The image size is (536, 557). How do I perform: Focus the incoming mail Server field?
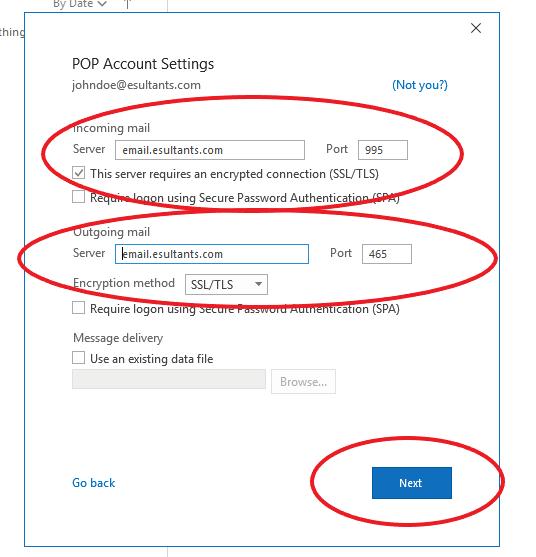tap(210, 150)
